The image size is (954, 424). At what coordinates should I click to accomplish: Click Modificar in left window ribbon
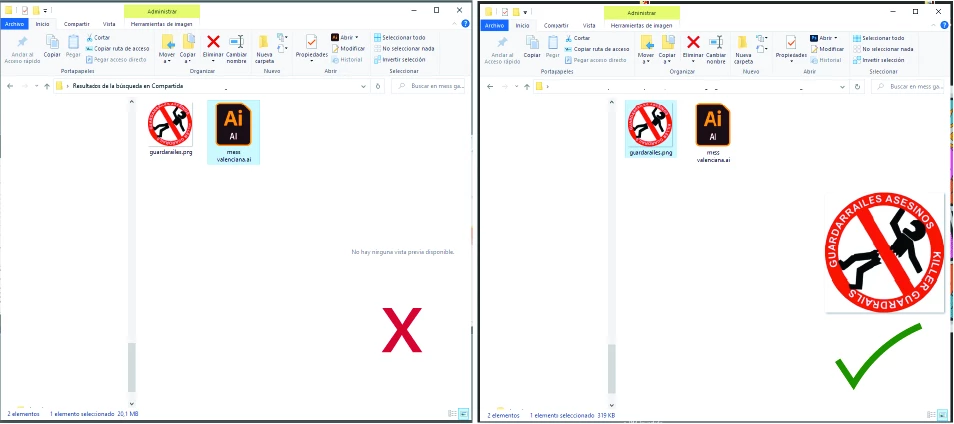(348, 49)
